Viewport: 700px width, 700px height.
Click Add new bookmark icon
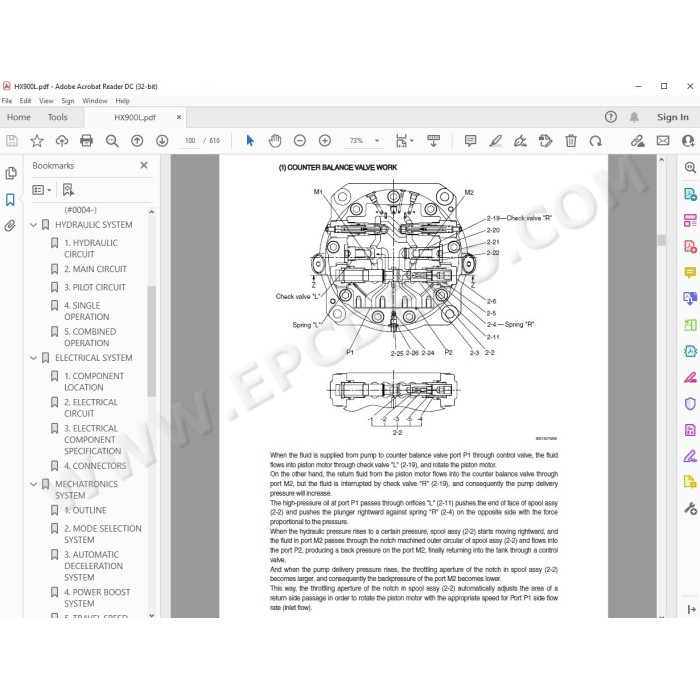[x=68, y=190]
